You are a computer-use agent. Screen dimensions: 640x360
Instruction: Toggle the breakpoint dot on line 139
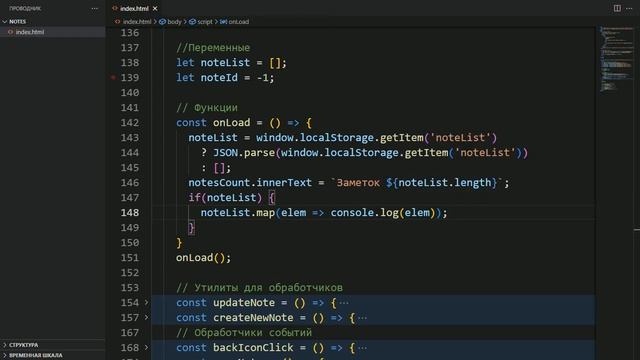[x=113, y=77]
